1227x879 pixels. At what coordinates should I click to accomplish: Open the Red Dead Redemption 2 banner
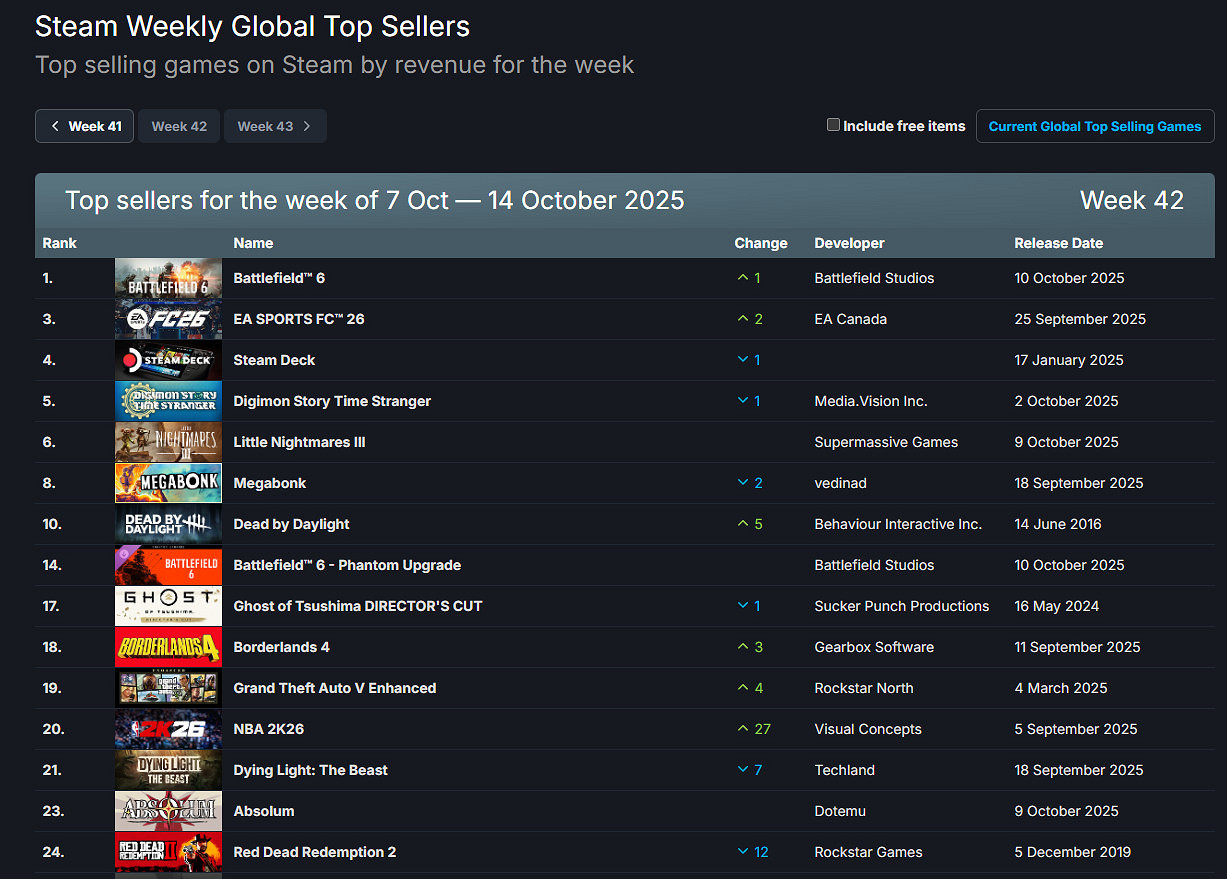(168, 852)
